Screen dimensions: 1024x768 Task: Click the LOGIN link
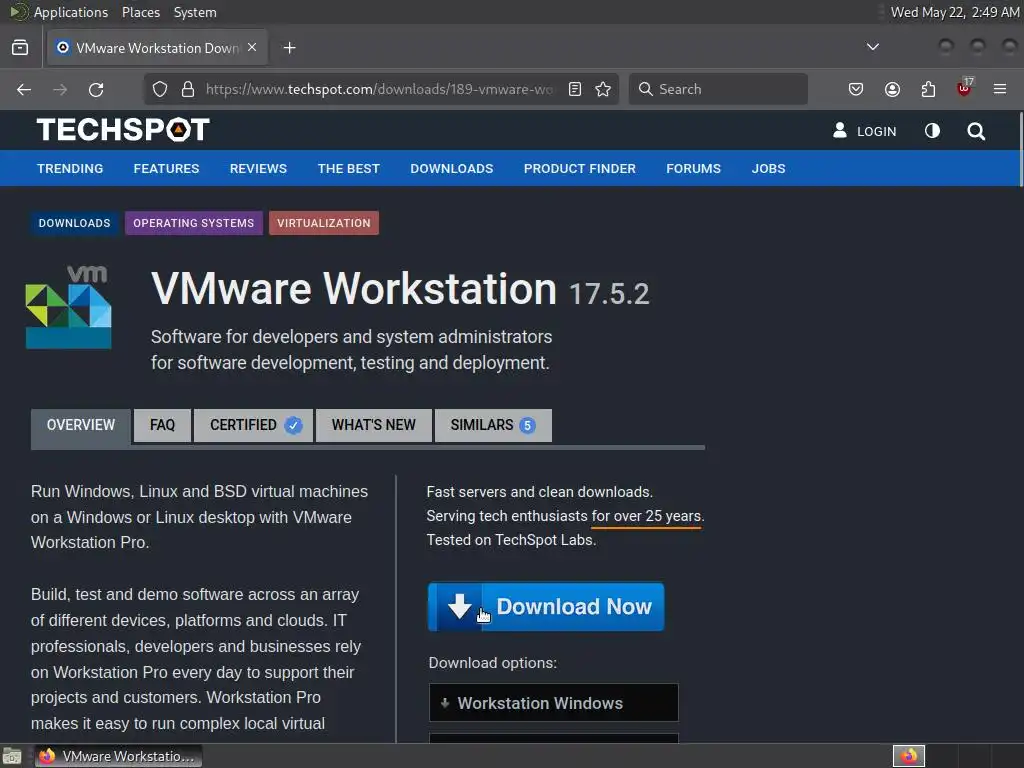865,131
